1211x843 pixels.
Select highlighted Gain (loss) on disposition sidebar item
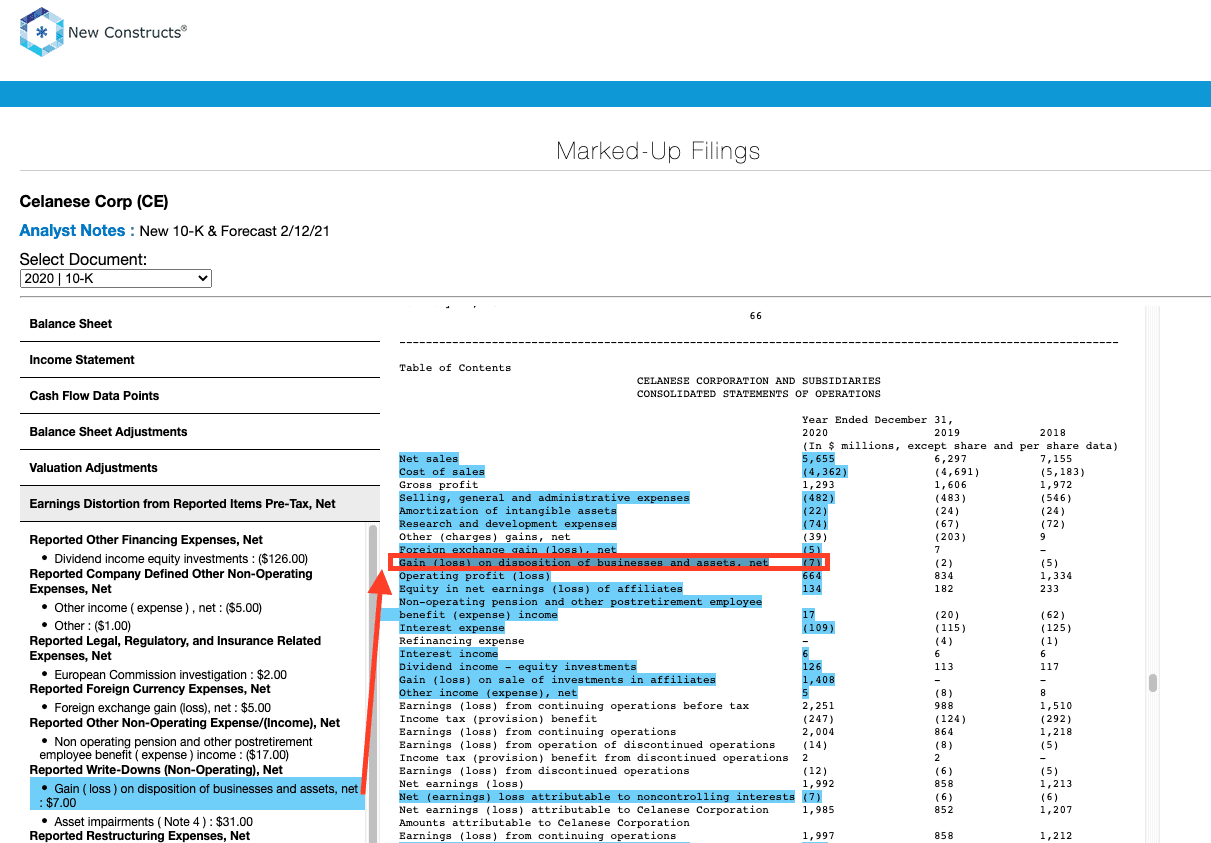[x=198, y=796]
